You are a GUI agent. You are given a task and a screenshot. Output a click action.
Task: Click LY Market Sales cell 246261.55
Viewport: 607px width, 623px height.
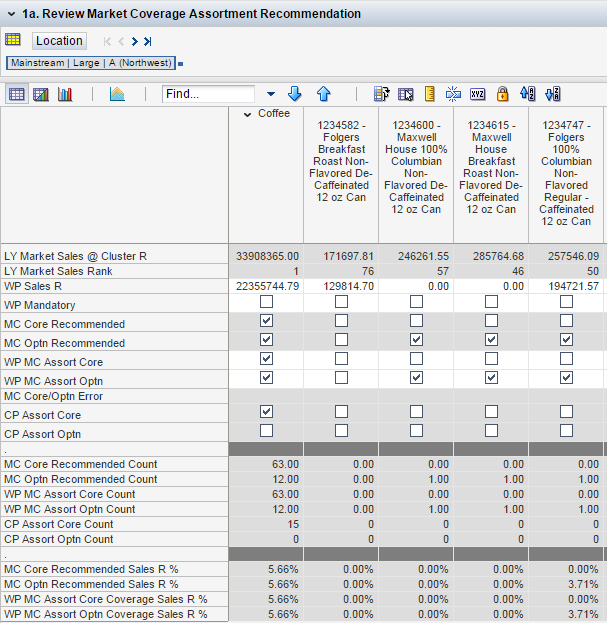point(416,256)
